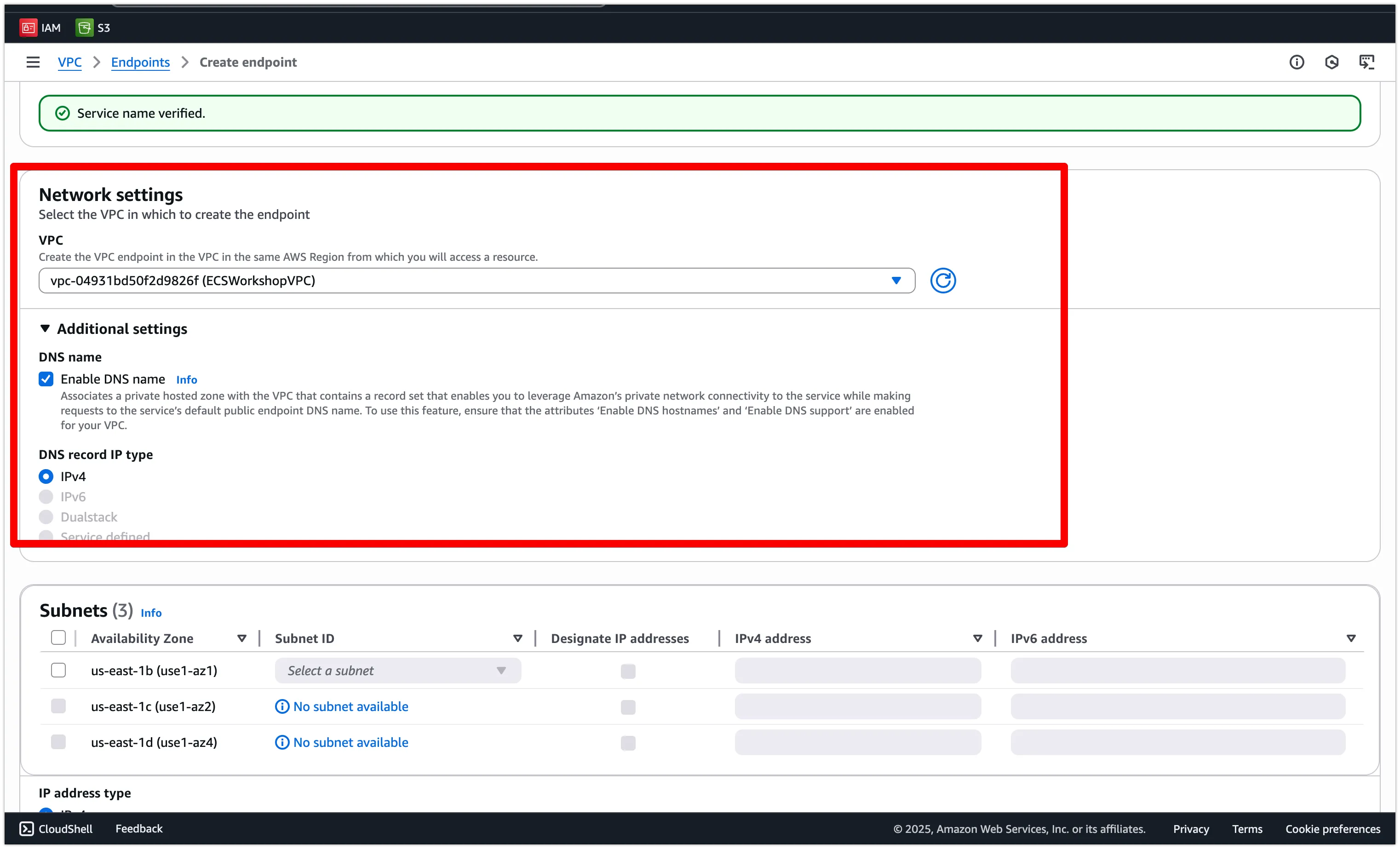The height and width of the screenshot is (849, 1400).
Task: Navigate to Endpoints breadcrumb link
Action: (140, 62)
